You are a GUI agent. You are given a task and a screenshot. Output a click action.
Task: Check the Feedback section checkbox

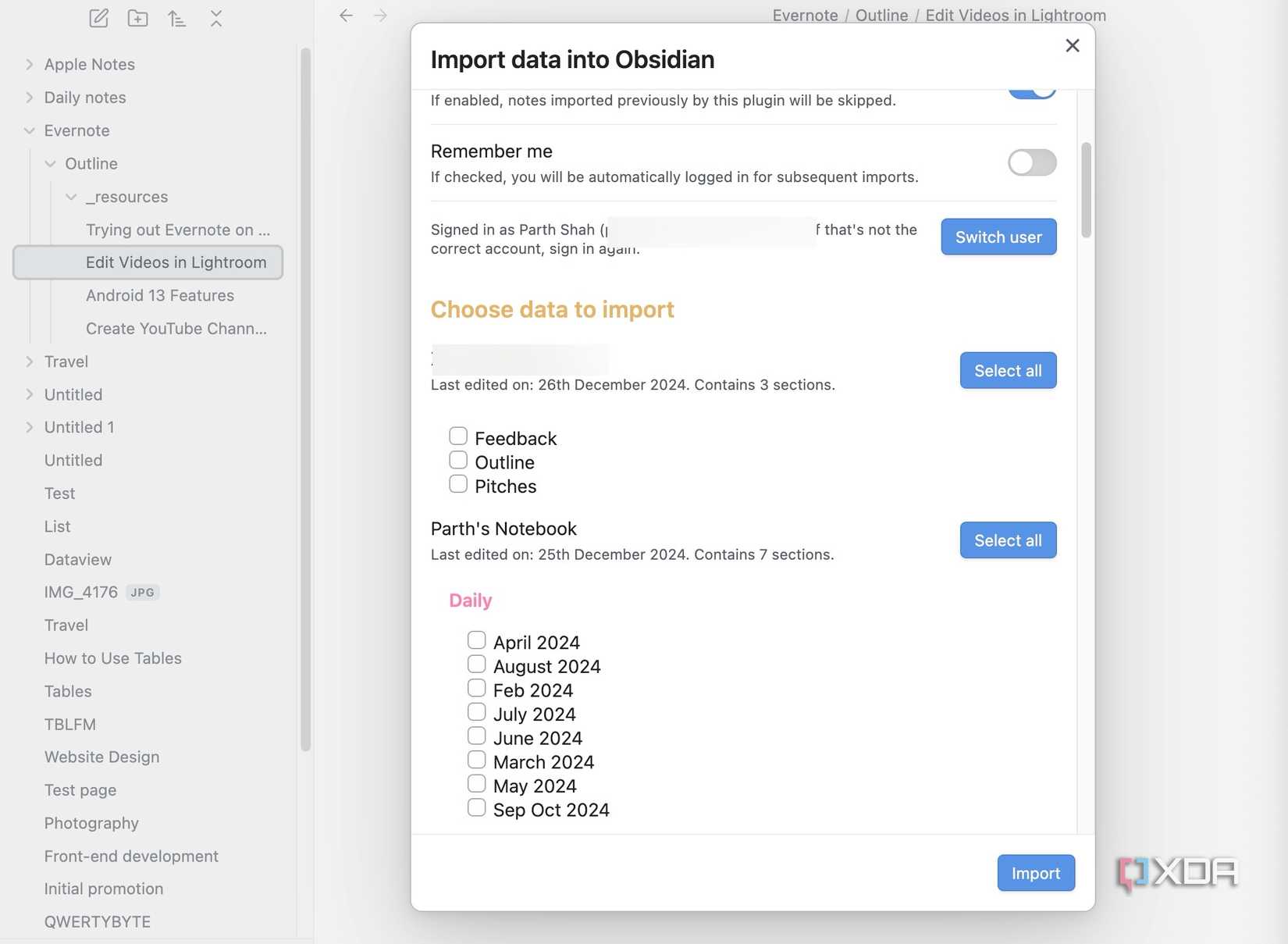pyautogui.click(x=457, y=436)
